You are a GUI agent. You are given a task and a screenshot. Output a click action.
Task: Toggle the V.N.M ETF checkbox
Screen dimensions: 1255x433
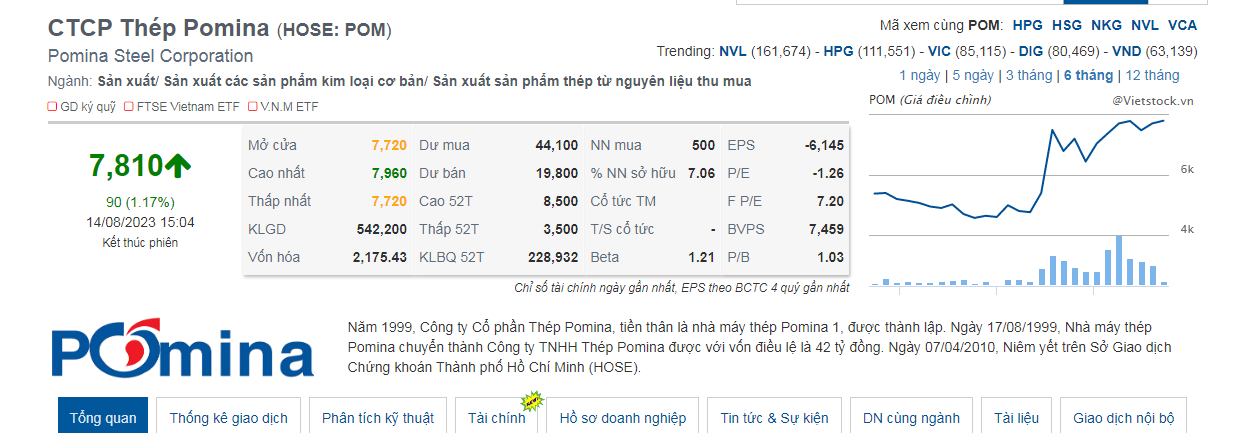(x=251, y=106)
